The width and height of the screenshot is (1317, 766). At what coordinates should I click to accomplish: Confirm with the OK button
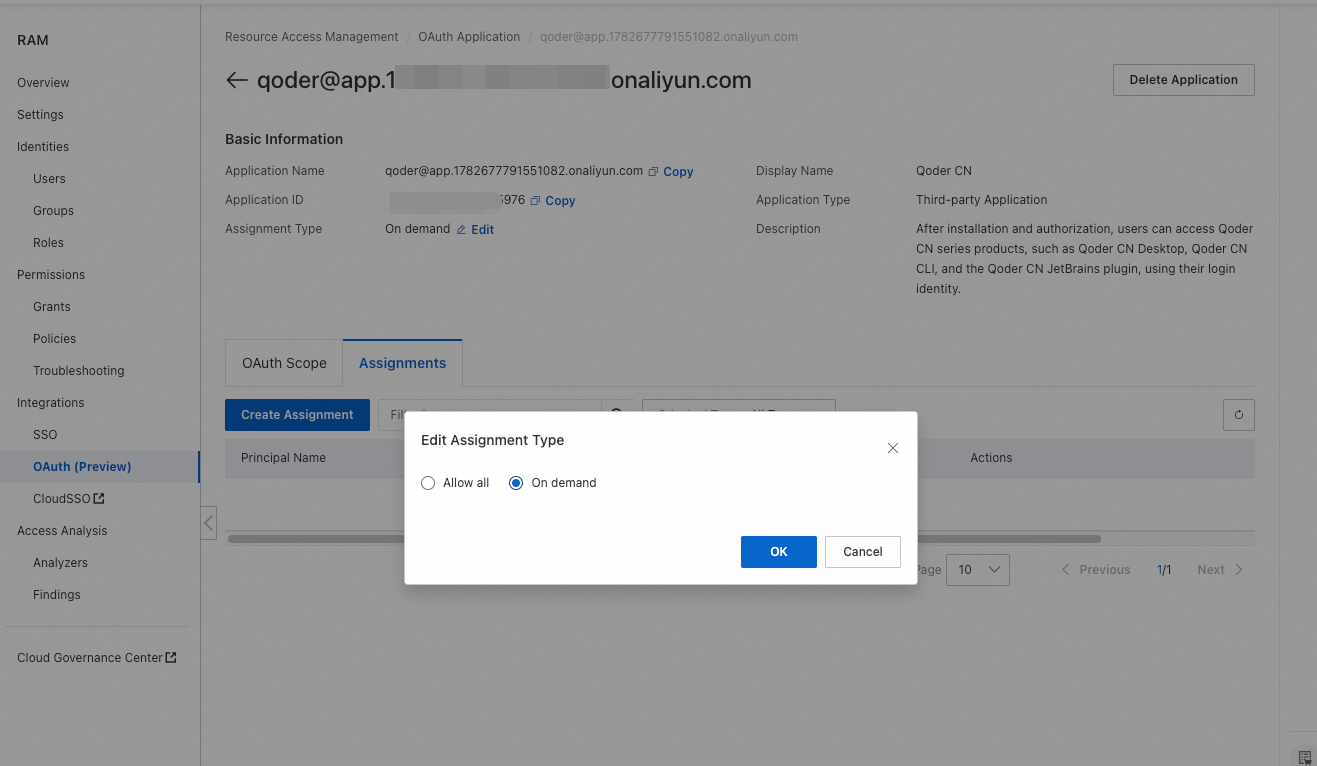(779, 552)
